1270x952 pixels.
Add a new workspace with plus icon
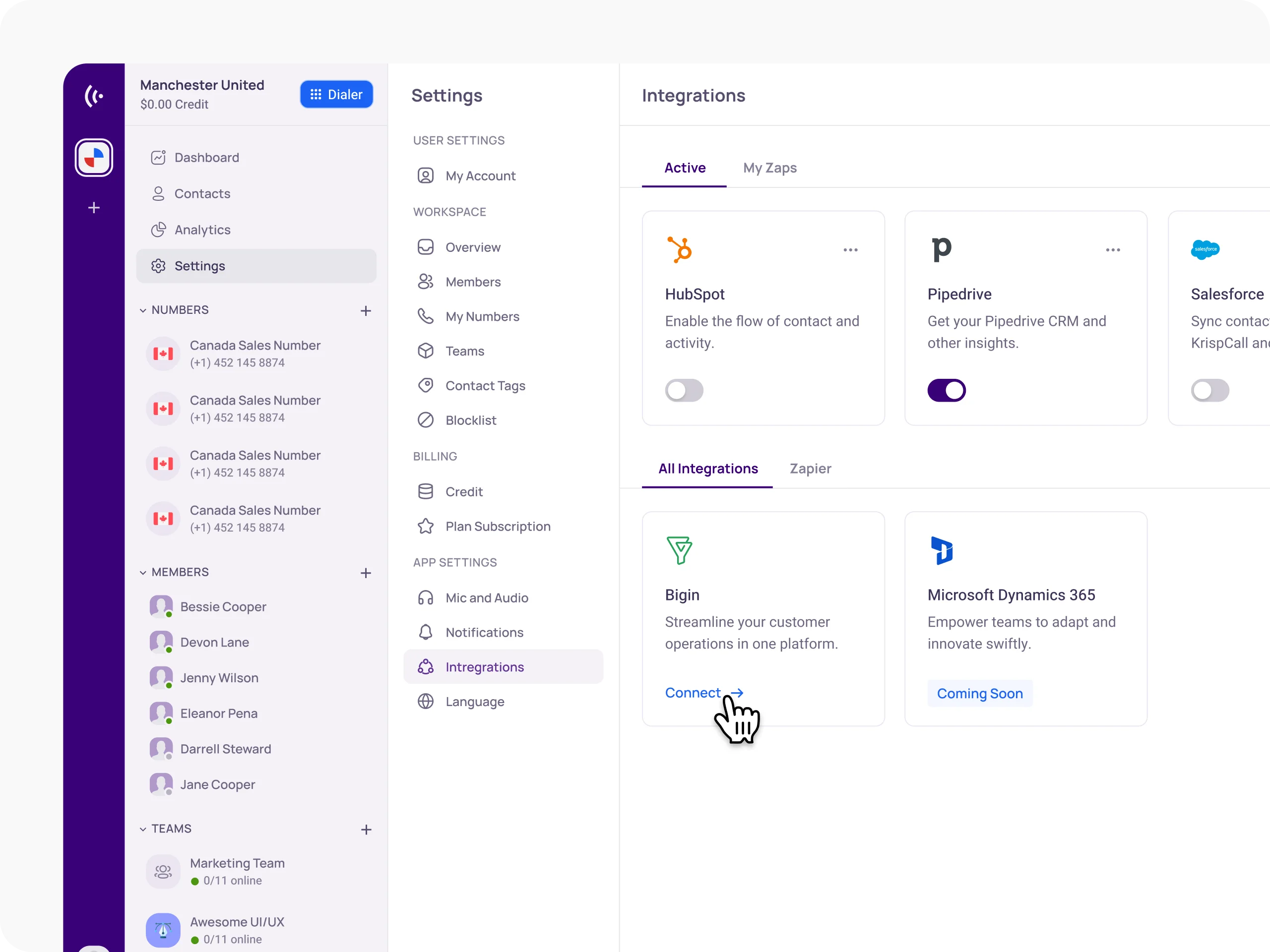94,207
